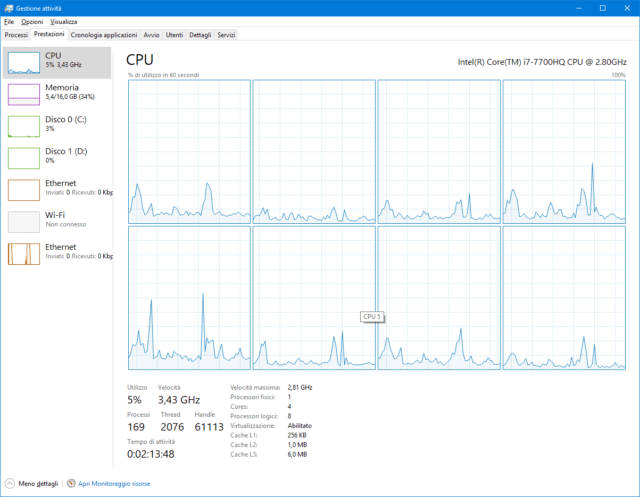Open the Opzioni menu
This screenshot has width=640, height=497.
(32, 21)
